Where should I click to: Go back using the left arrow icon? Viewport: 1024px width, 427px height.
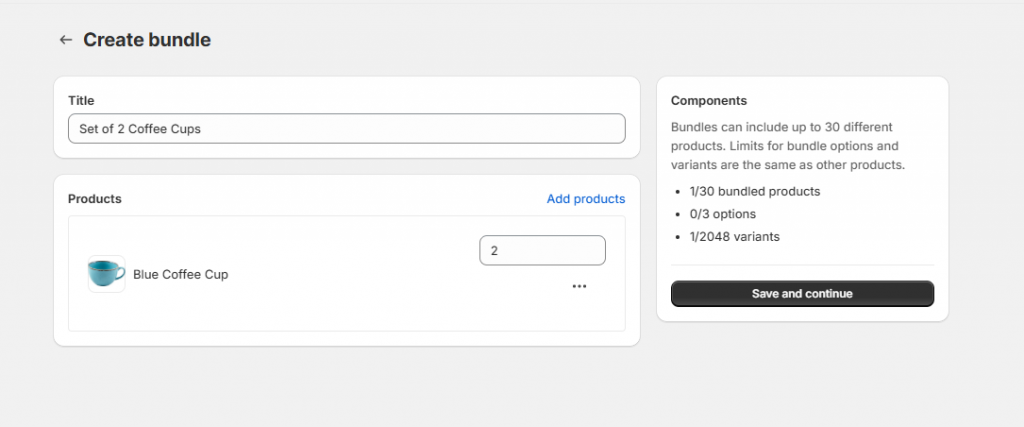point(66,40)
